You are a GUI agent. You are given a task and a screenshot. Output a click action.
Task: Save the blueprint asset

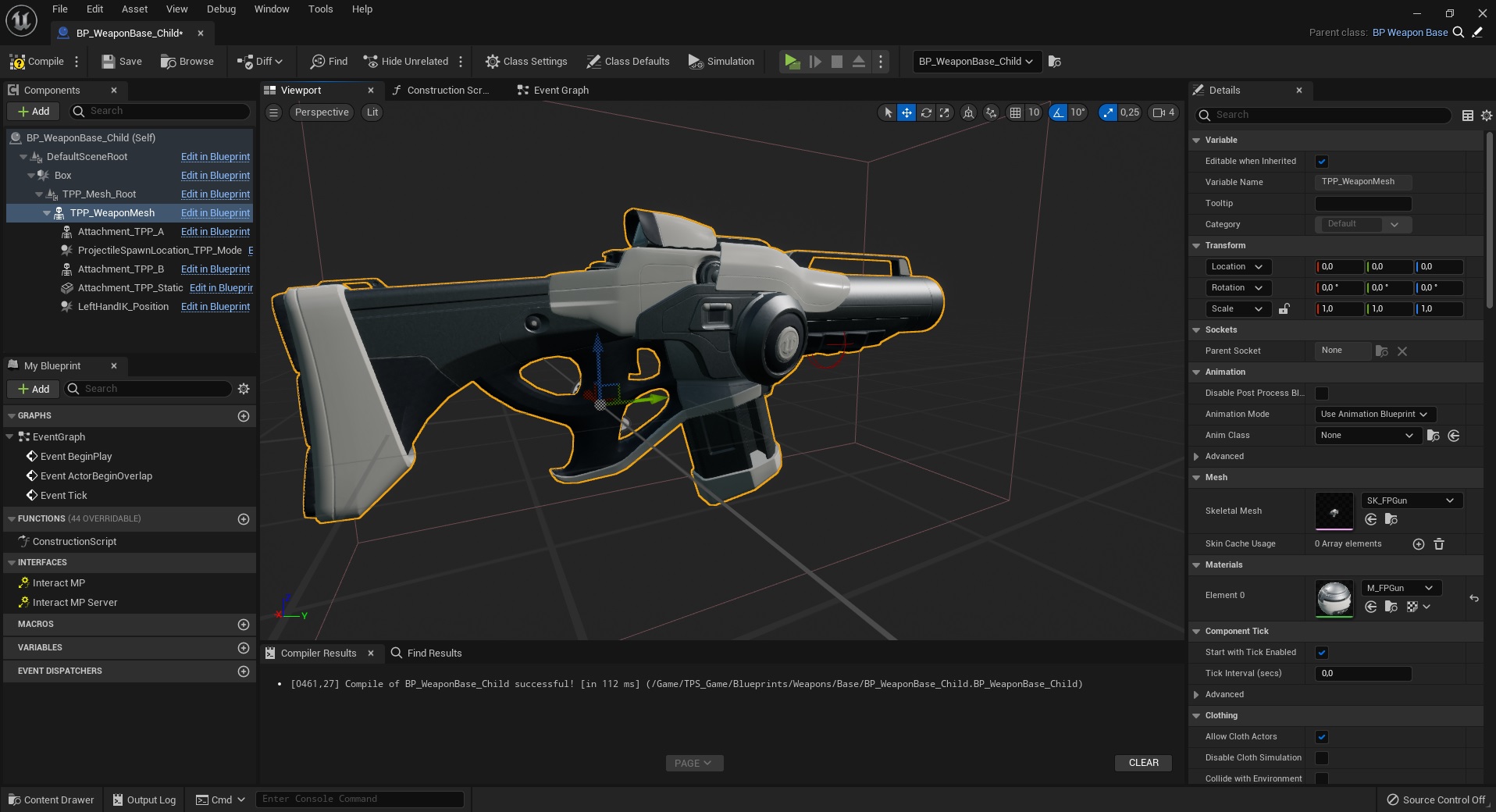pos(122,62)
